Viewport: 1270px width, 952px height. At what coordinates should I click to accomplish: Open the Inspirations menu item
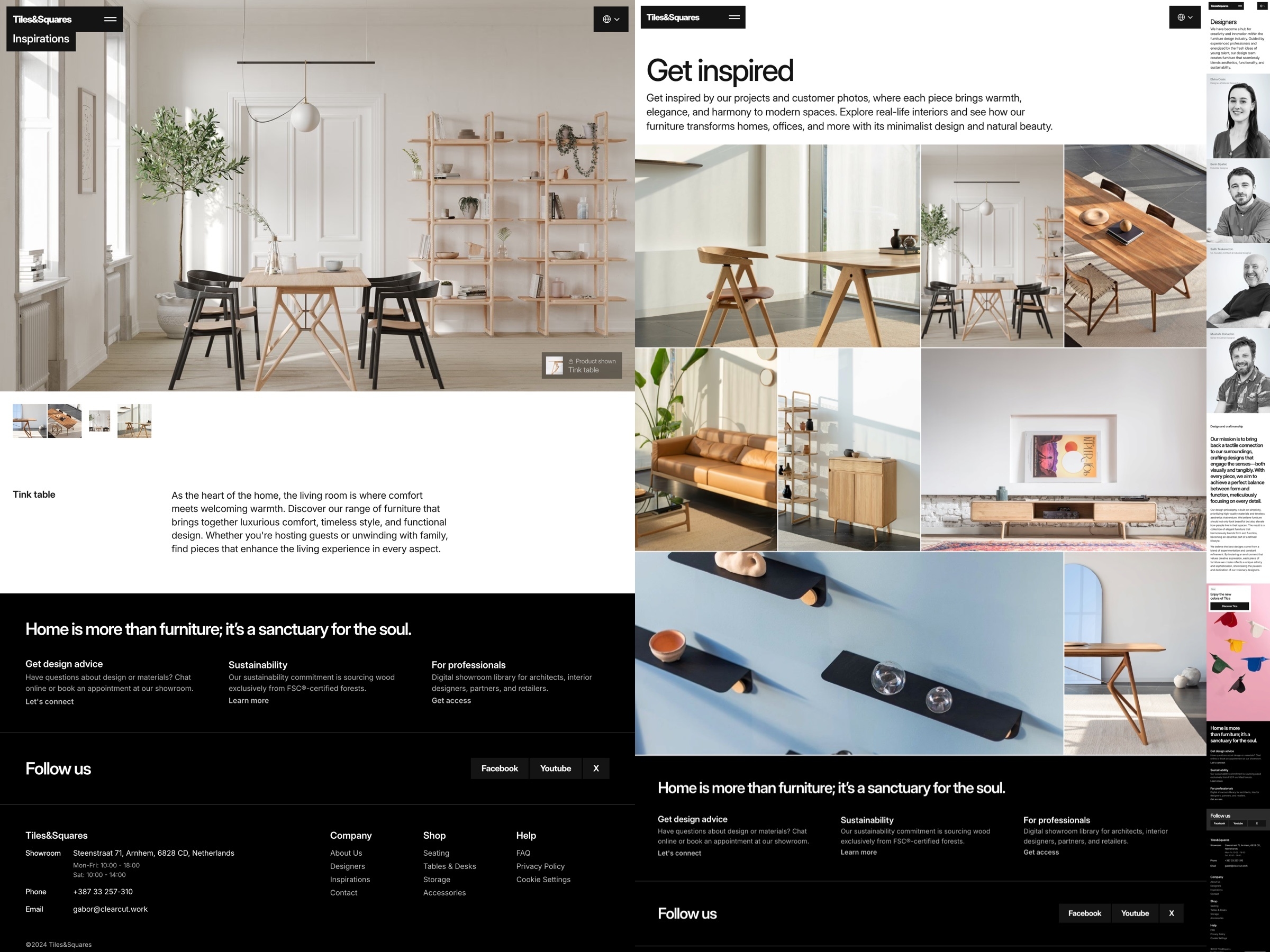click(x=40, y=38)
